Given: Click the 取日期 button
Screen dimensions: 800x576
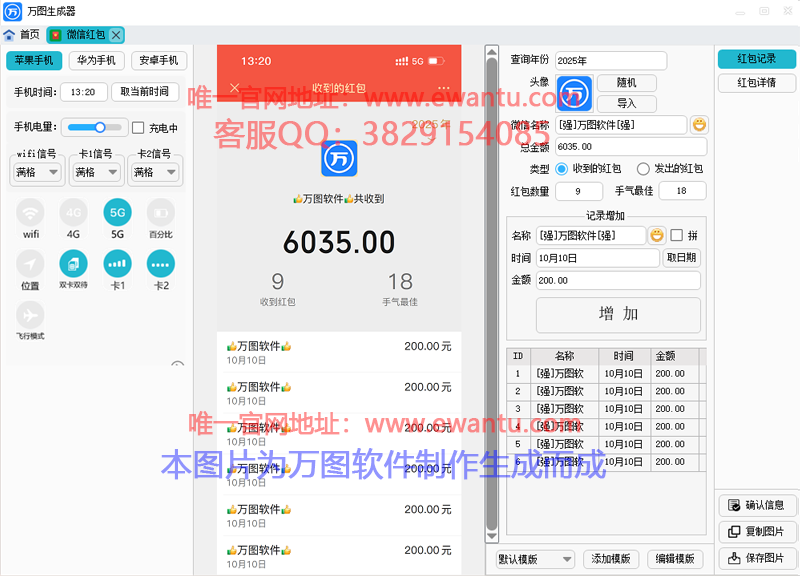Looking at the screenshot, I should pyautogui.click(x=681, y=258).
